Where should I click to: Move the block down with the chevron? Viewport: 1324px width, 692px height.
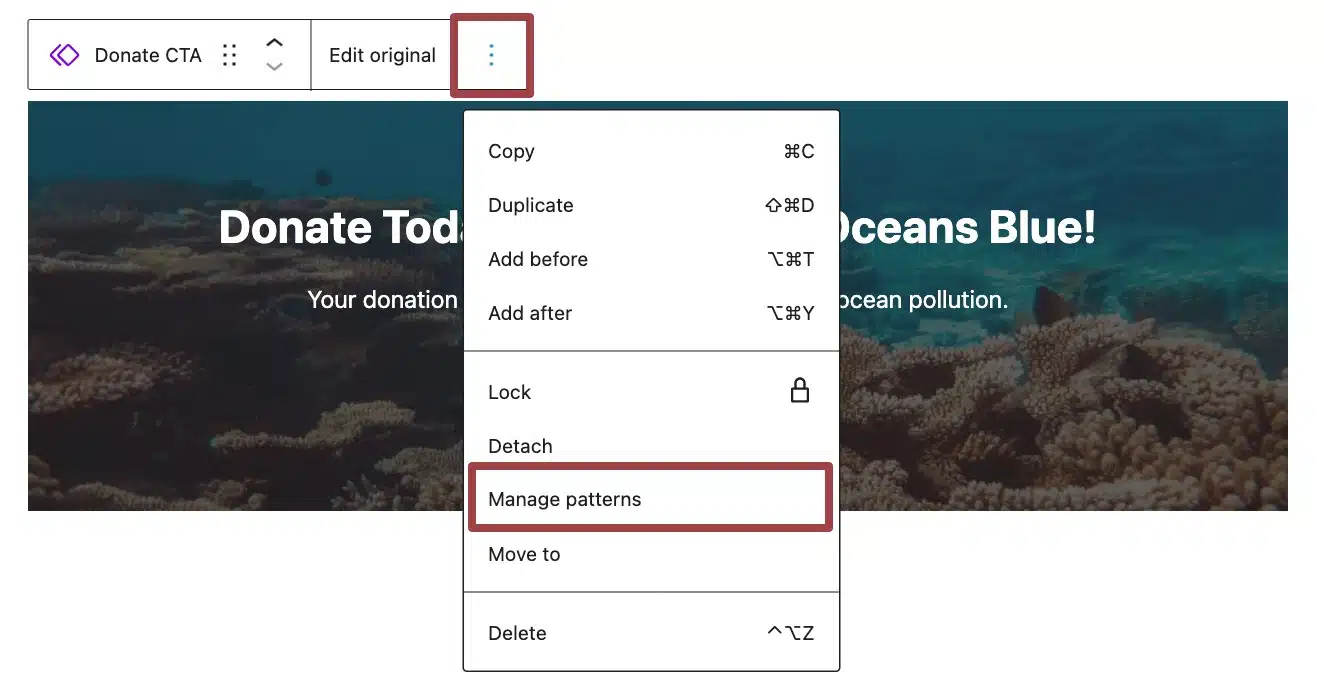[x=274, y=67]
